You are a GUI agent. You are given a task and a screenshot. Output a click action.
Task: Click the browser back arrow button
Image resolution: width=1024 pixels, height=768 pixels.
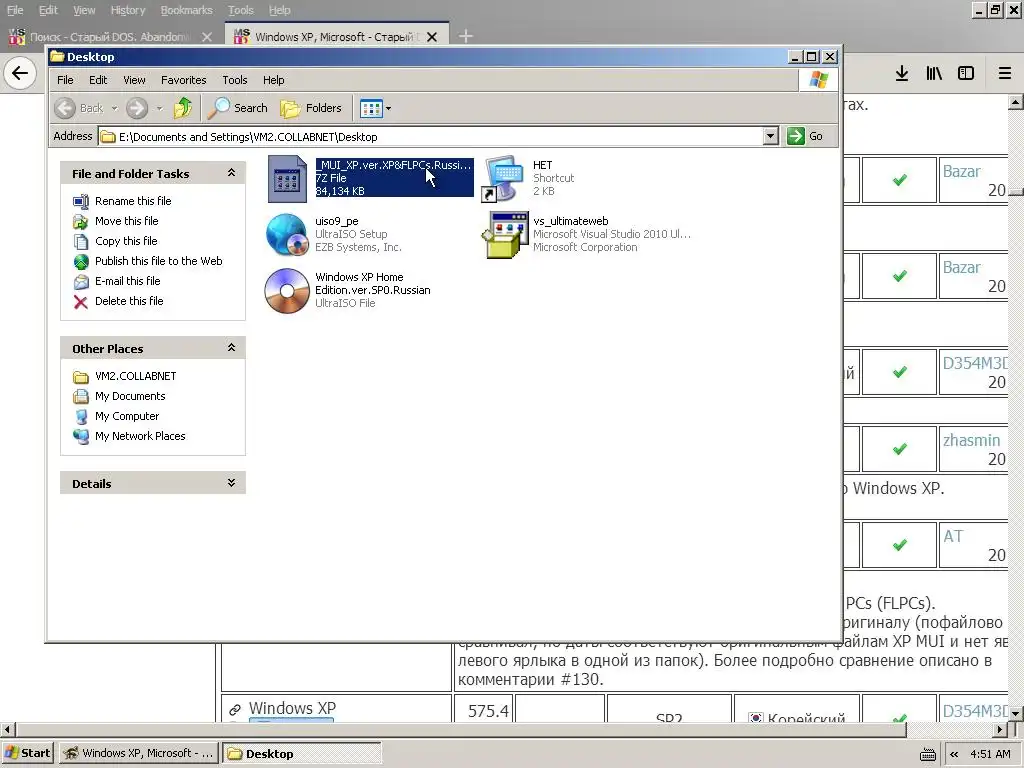click(20, 72)
